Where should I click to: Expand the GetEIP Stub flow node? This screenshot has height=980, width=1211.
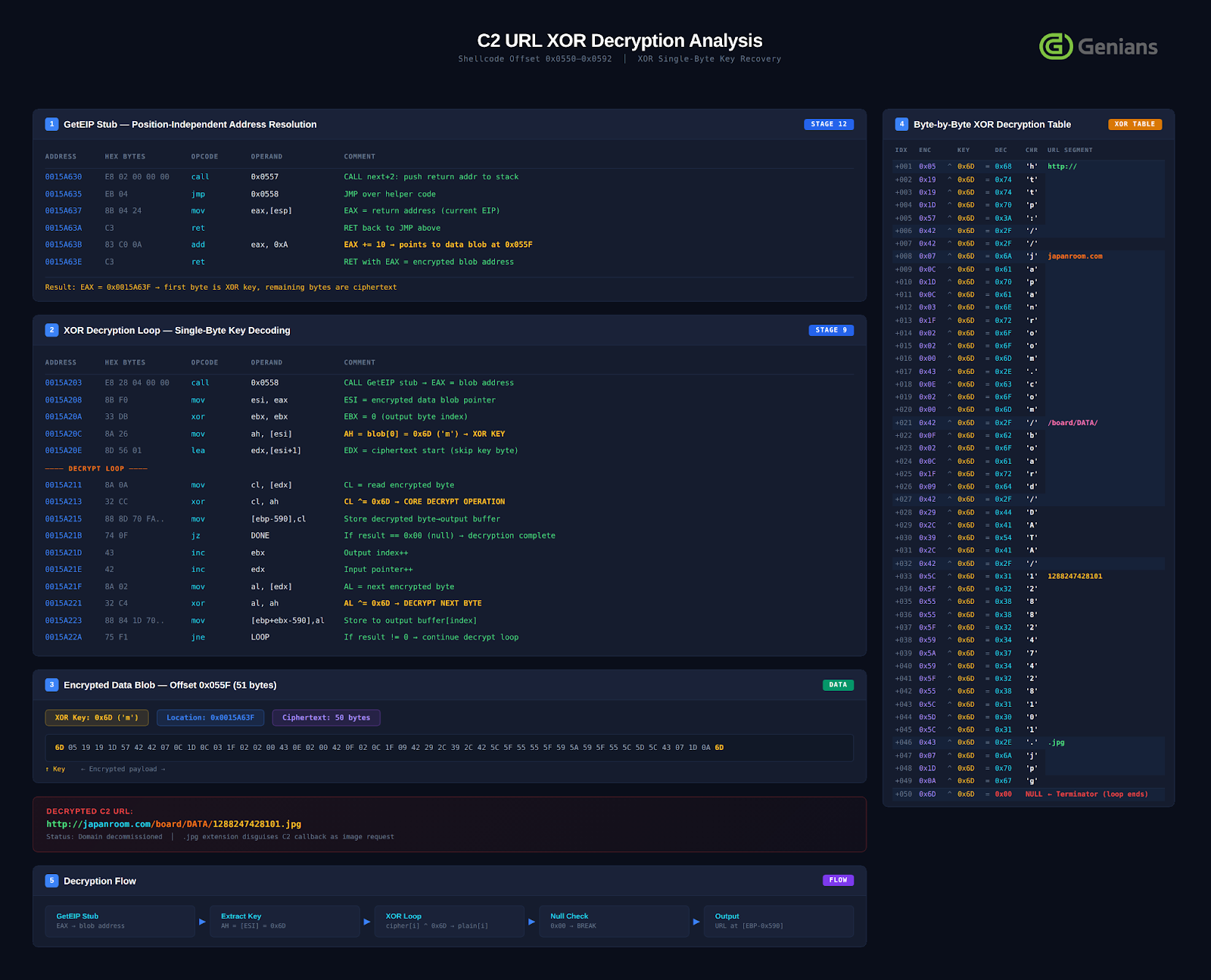[x=120, y=921]
